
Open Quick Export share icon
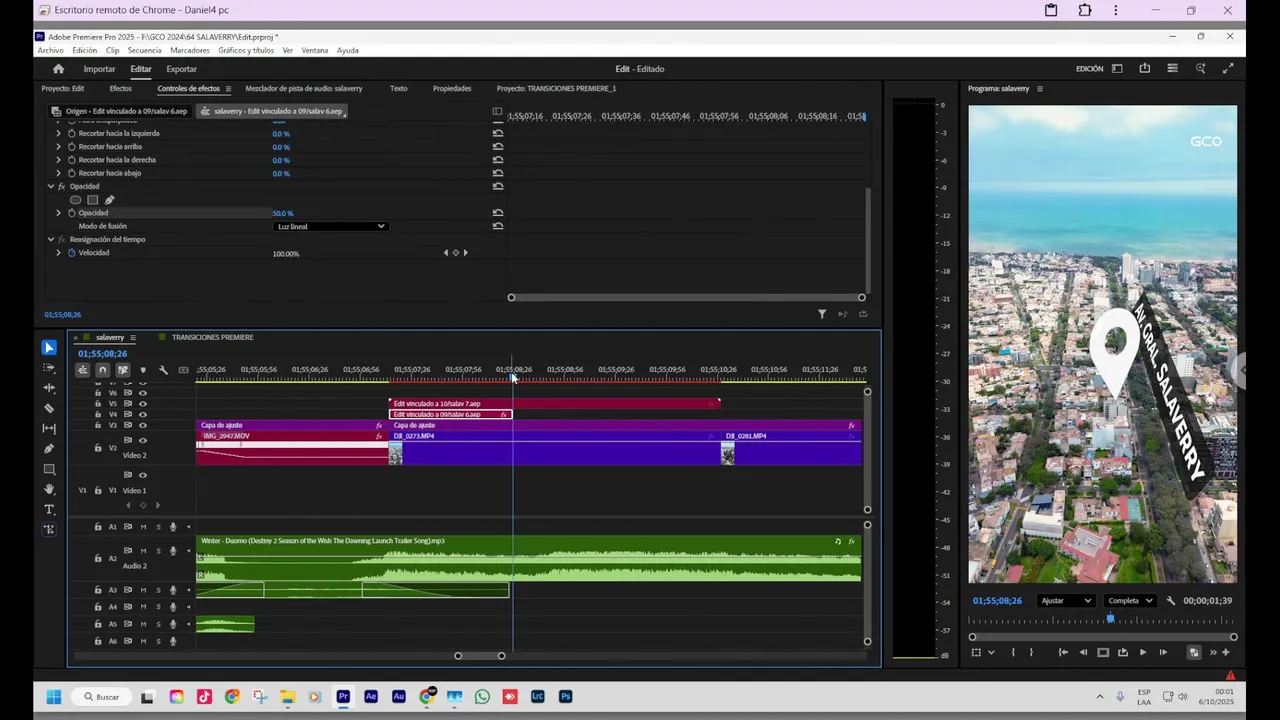tap(1144, 69)
